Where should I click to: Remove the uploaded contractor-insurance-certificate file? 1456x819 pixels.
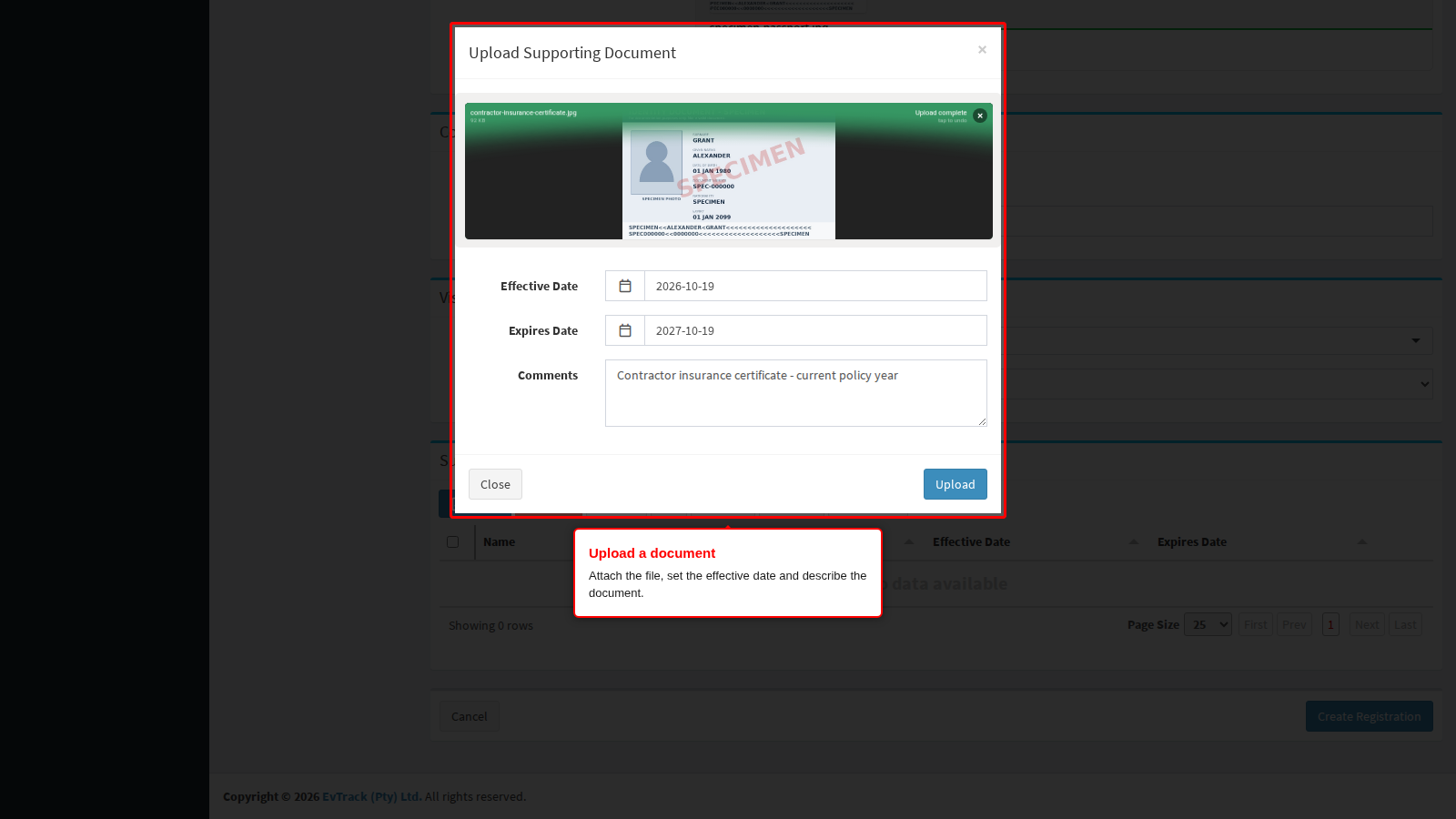980,116
